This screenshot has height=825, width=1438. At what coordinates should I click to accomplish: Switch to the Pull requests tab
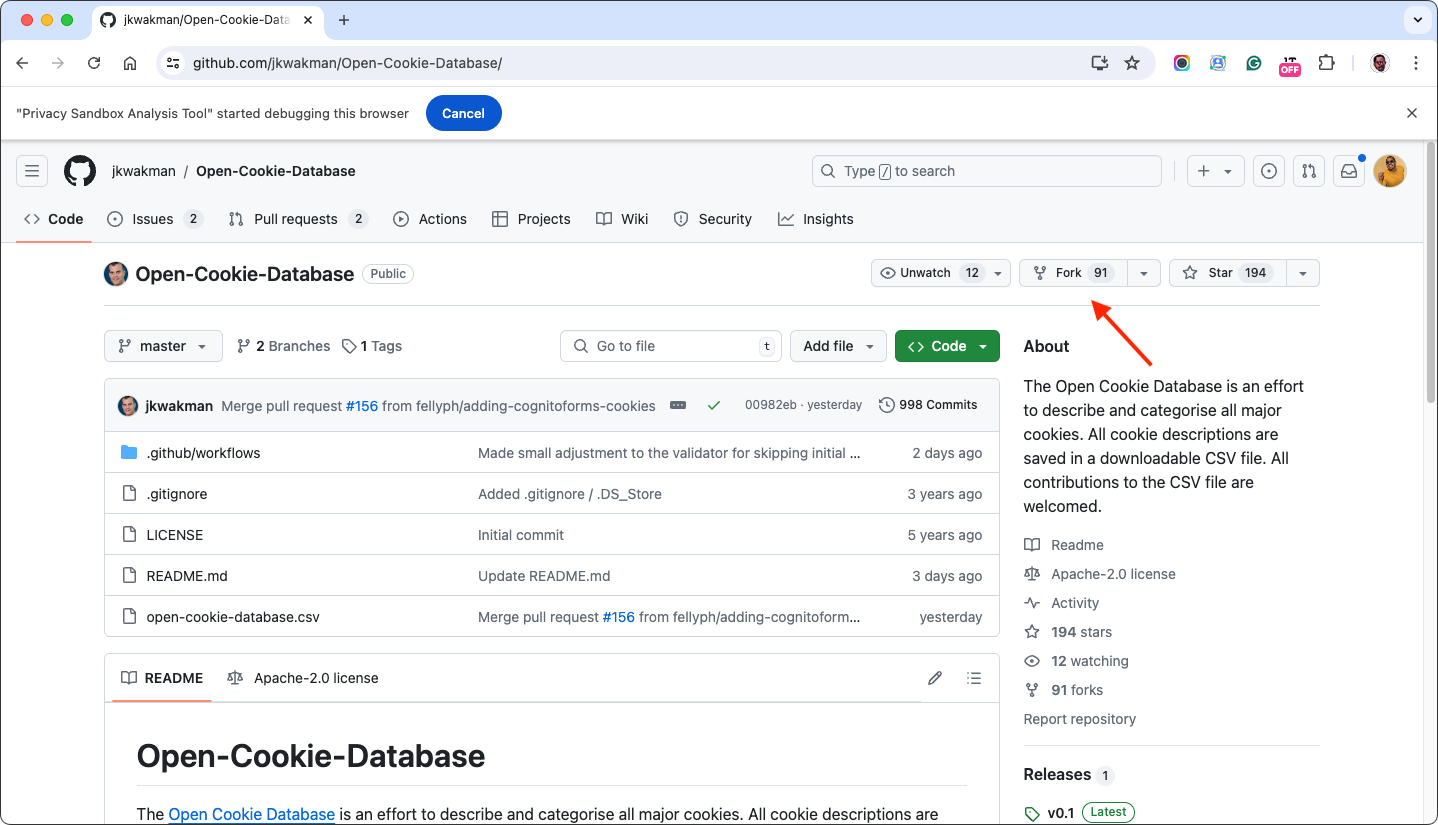point(298,219)
